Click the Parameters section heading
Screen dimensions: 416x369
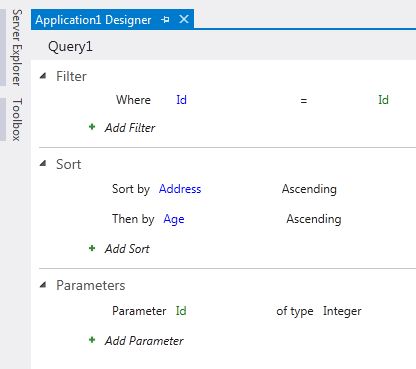90,285
